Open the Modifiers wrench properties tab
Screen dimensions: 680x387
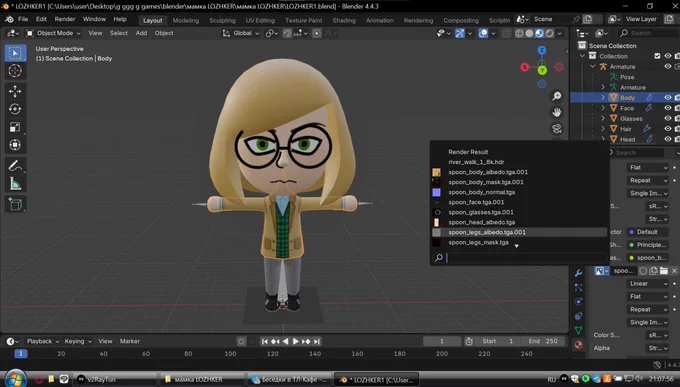tap(579, 273)
